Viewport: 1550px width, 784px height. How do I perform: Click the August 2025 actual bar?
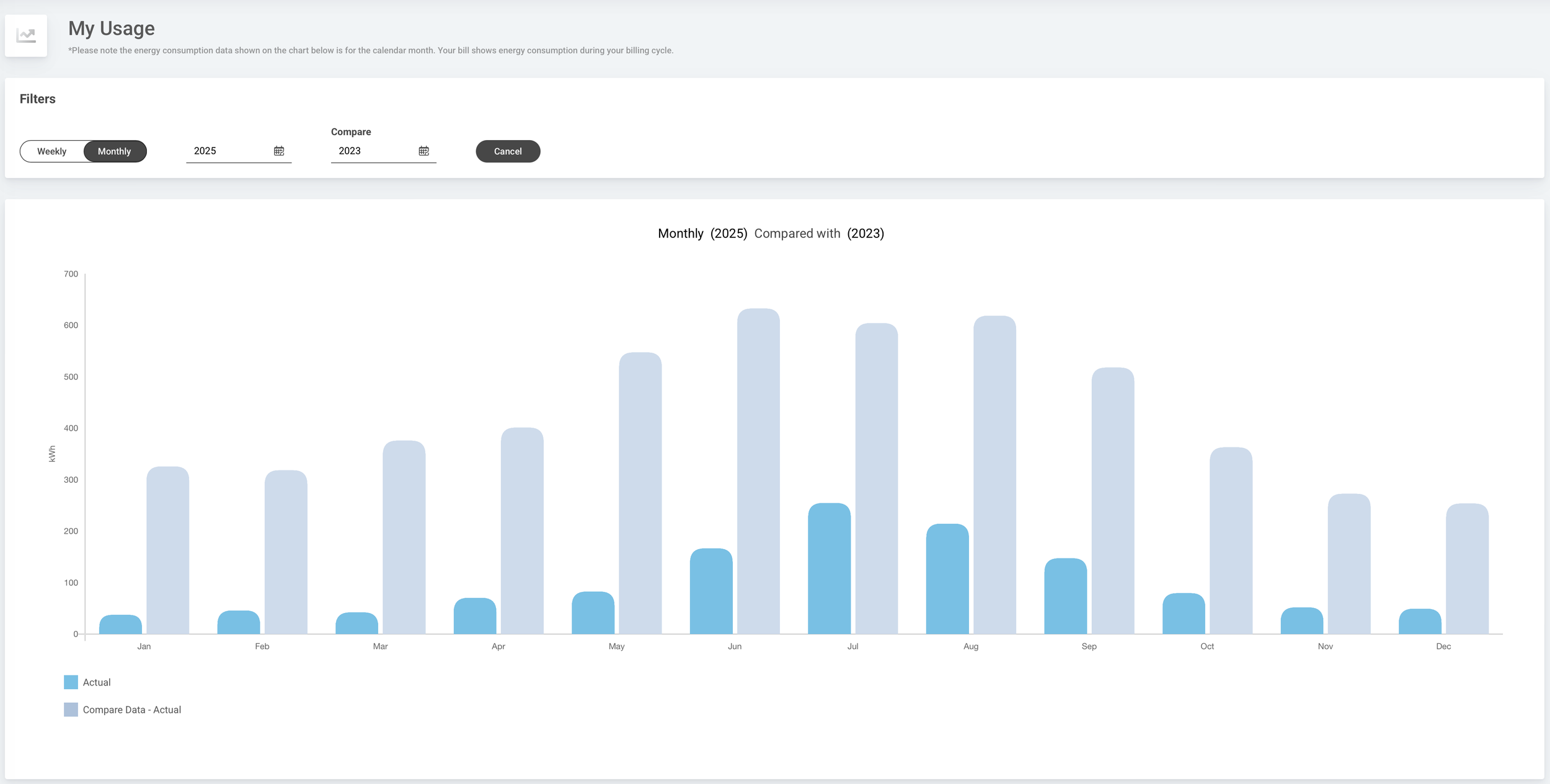[947, 579]
